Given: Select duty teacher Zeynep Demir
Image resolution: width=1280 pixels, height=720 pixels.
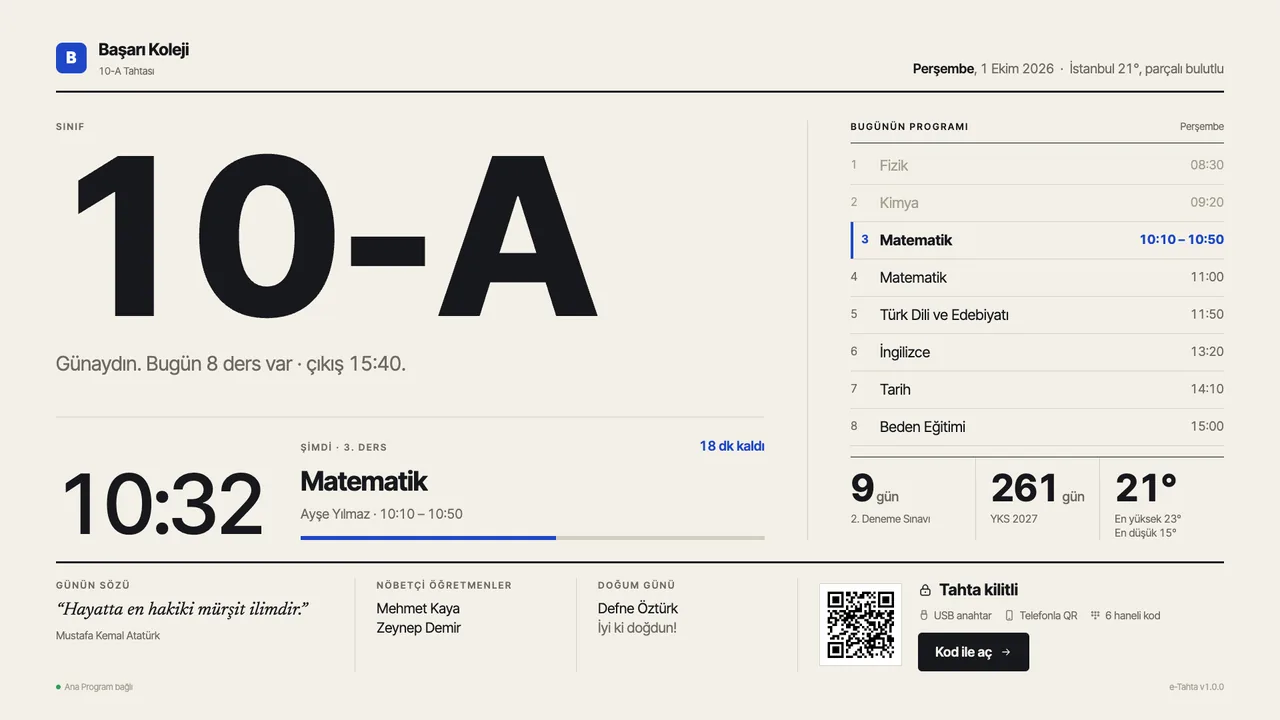Looking at the screenshot, I should click(x=418, y=628).
